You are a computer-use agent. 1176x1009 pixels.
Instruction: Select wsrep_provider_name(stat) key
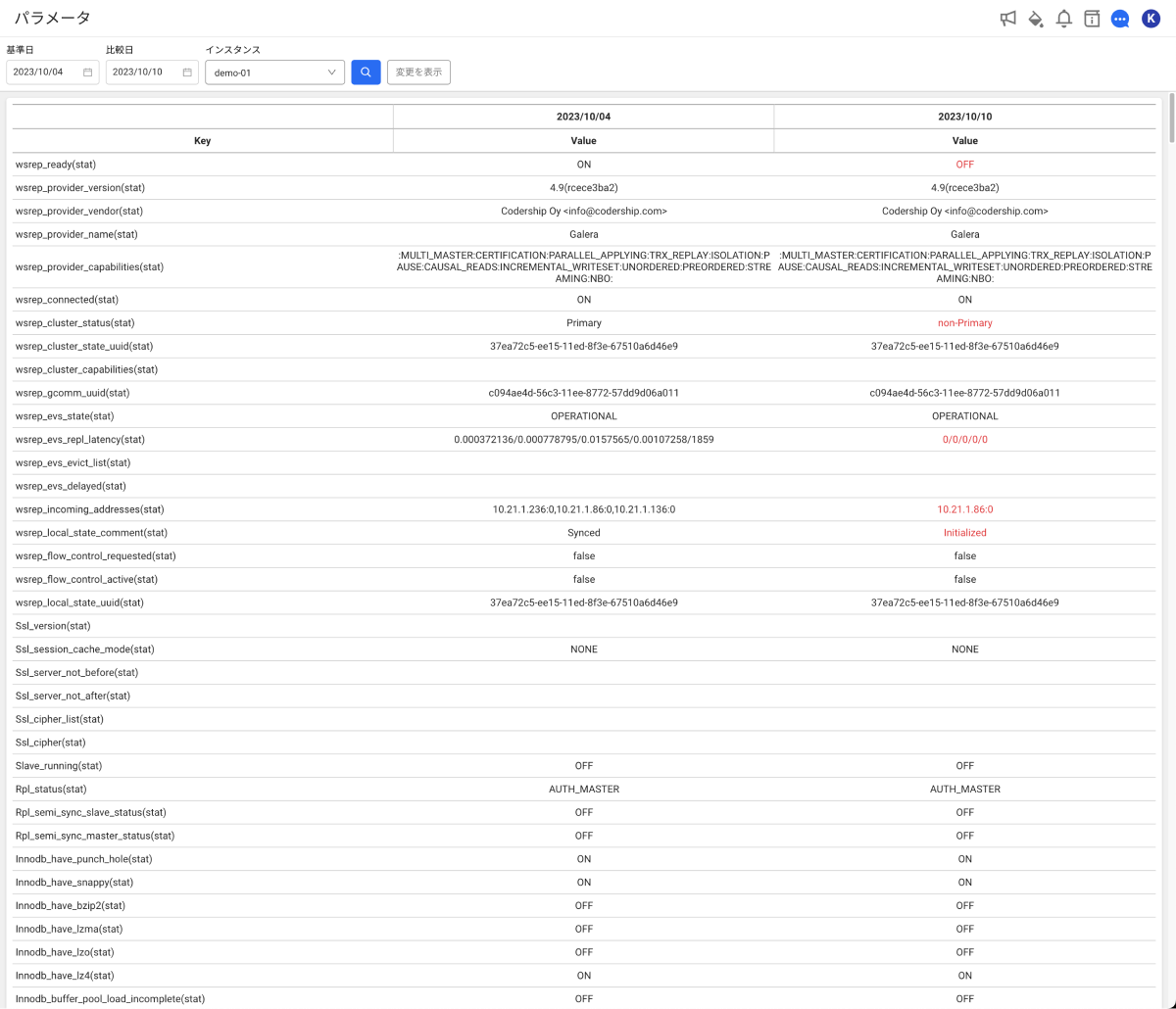76,235
